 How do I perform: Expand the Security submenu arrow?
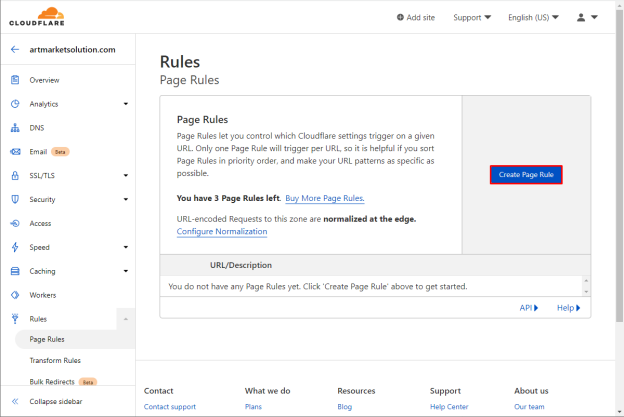click(126, 199)
